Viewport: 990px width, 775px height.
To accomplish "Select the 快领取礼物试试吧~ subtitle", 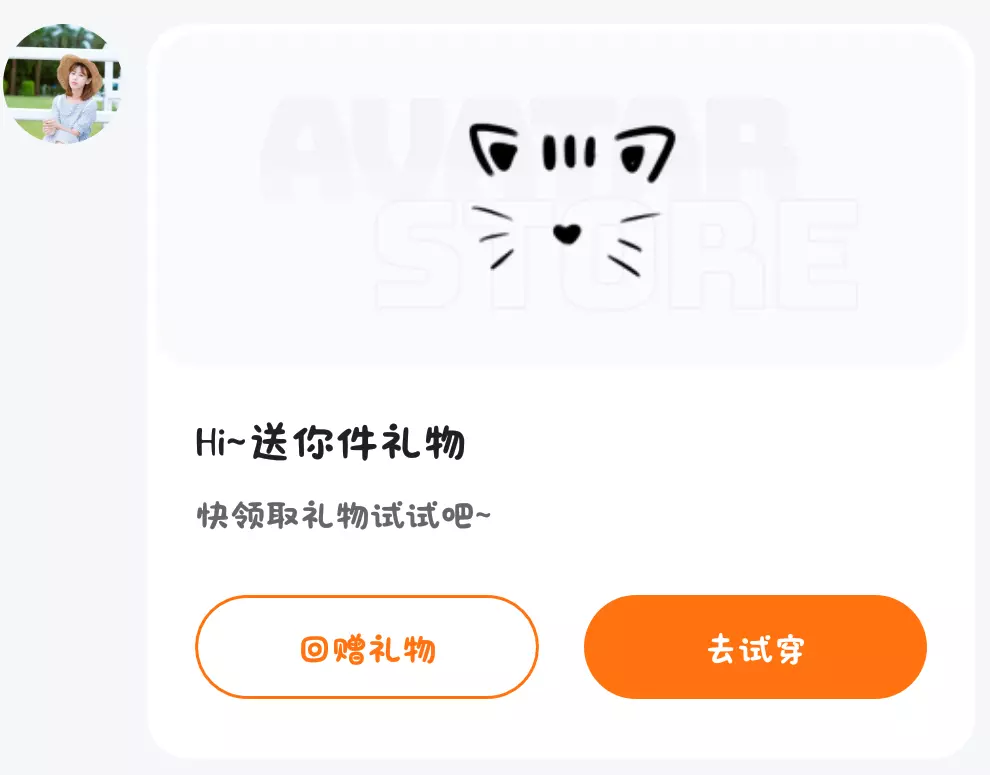I will [343, 516].
